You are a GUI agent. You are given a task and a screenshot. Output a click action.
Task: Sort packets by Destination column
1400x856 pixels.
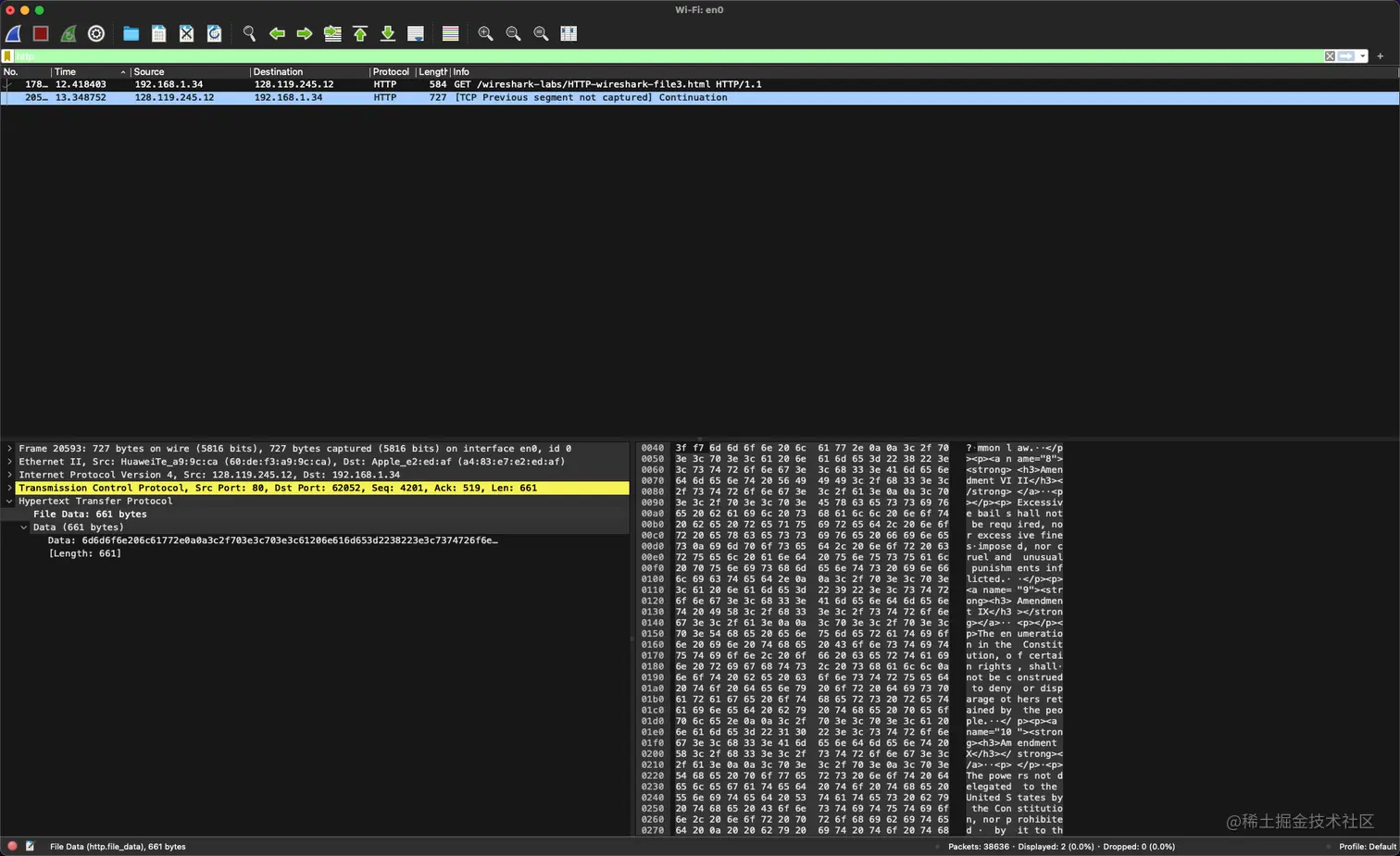click(x=309, y=71)
